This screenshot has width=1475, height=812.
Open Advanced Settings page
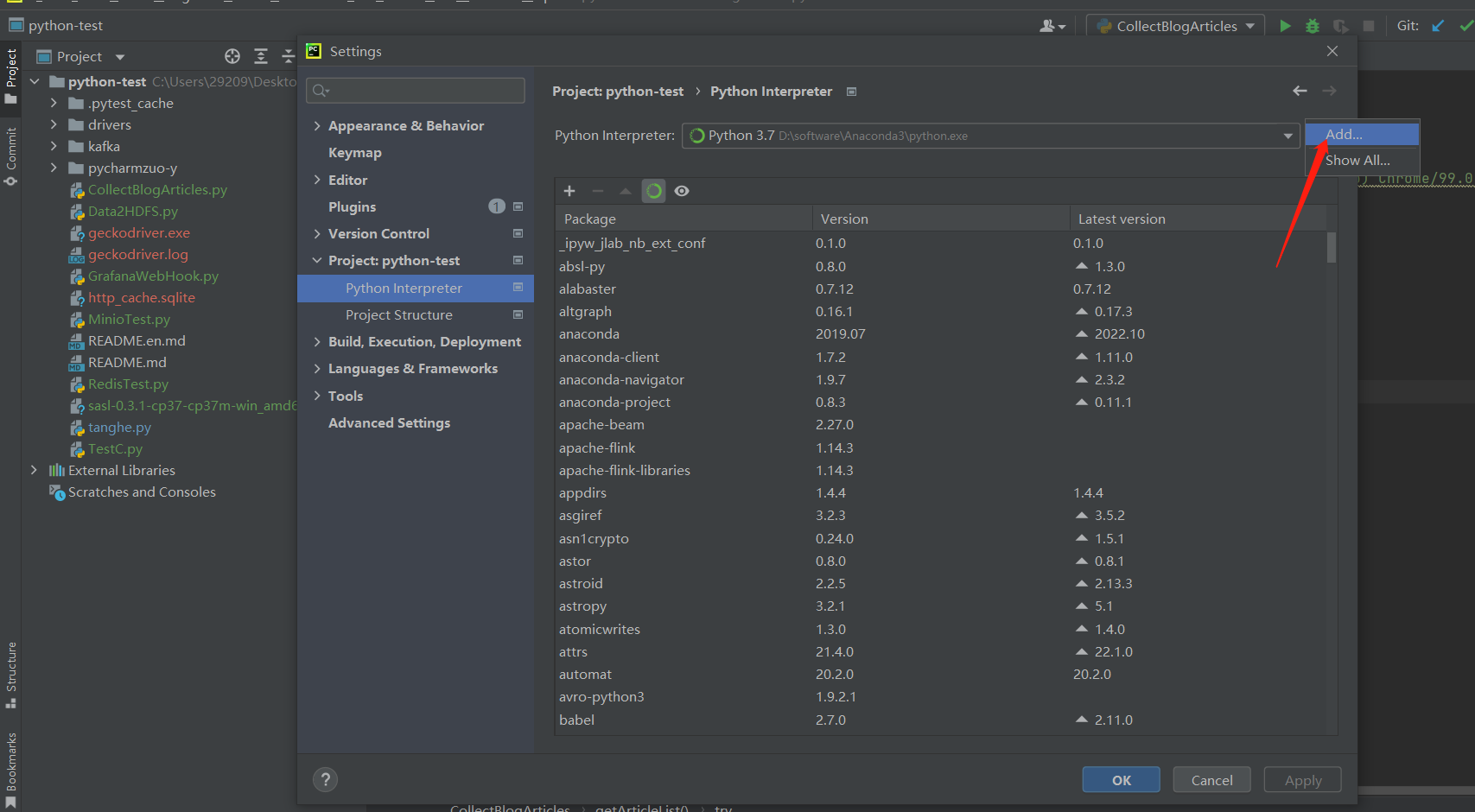click(x=390, y=422)
